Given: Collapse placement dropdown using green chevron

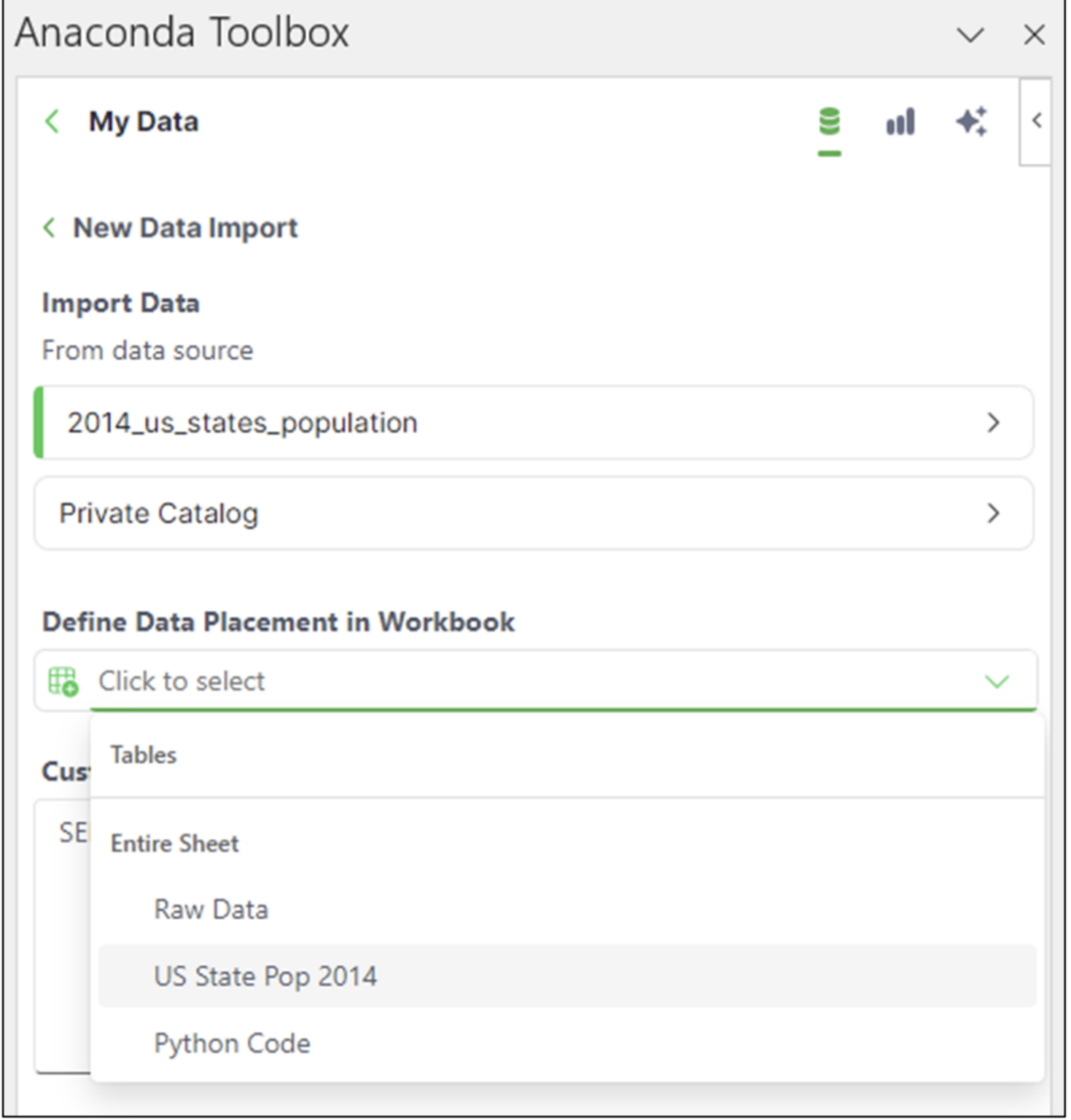Looking at the screenshot, I should point(996,681).
